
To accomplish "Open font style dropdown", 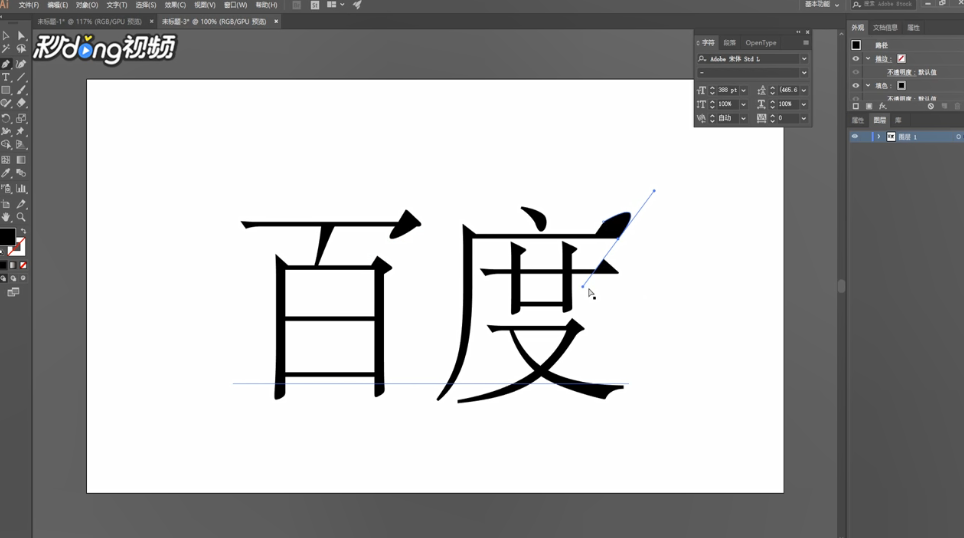I will [804, 73].
